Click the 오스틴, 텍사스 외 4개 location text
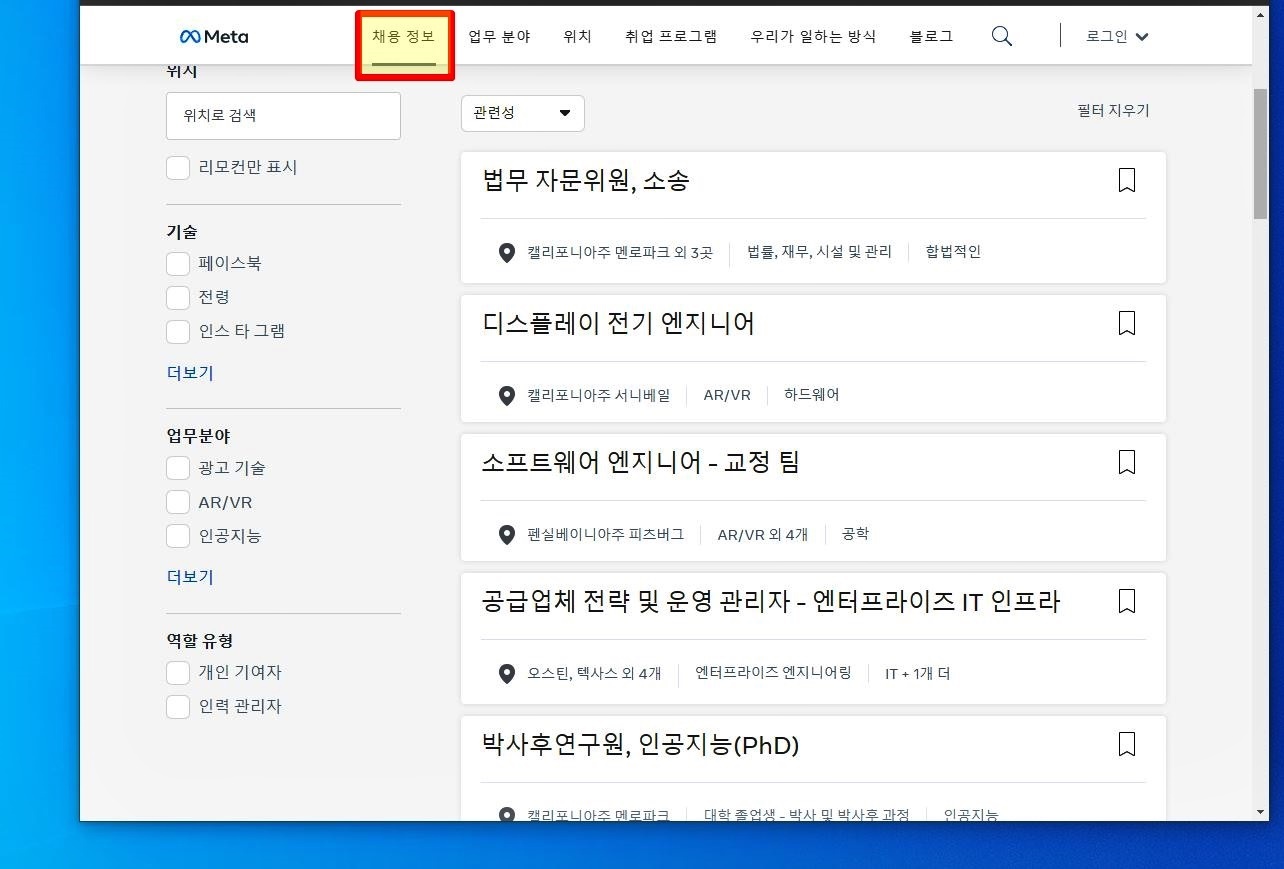Image resolution: width=1284 pixels, height=869 pixels. click(594, 674)
